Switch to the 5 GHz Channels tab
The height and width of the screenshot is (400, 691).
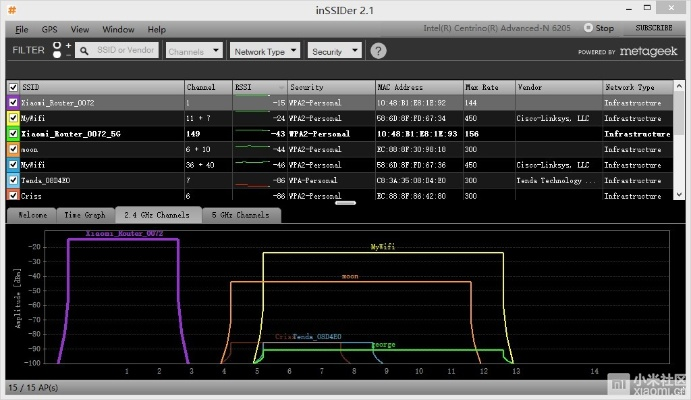[x=241, y=215]
